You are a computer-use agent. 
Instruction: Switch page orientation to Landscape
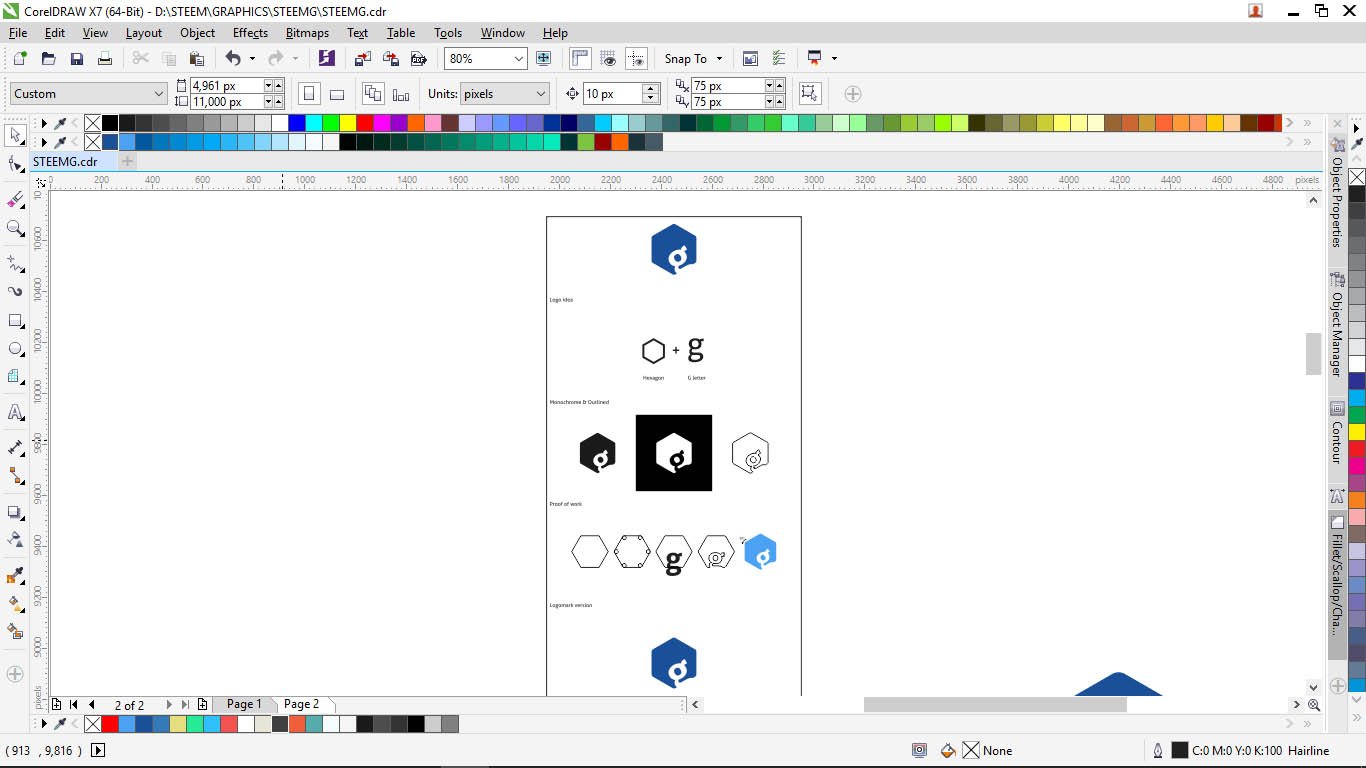337,94
